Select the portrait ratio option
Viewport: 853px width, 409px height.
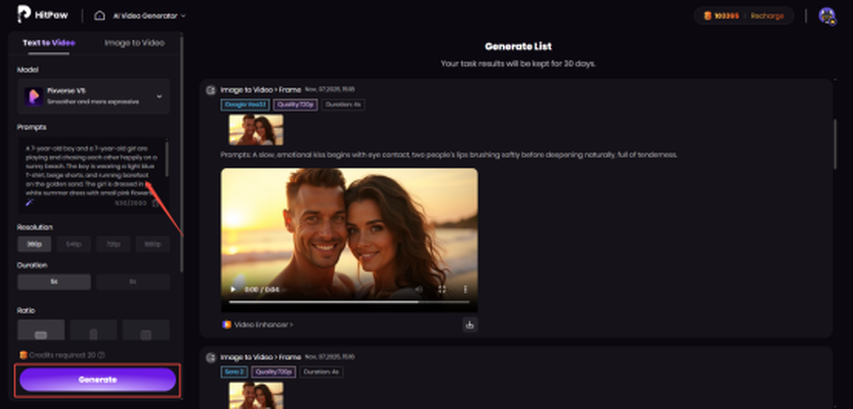pos(93,330)
